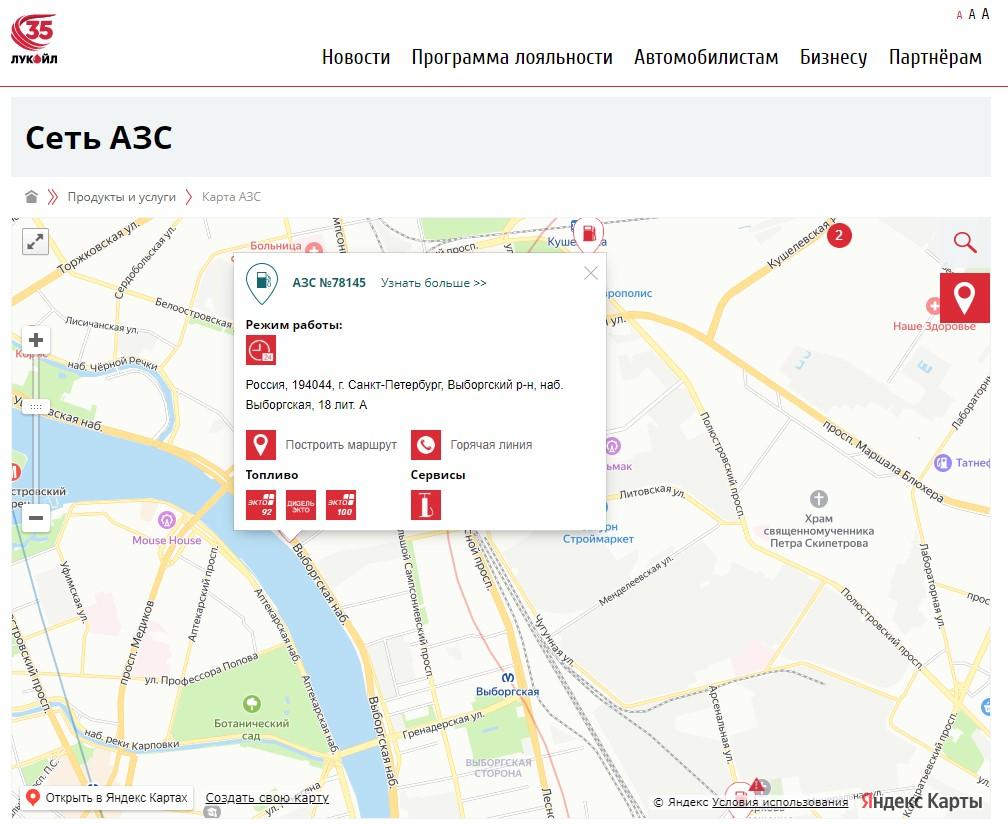
Task: Click the Построить маршрут text link
Action: coord(341,445)
